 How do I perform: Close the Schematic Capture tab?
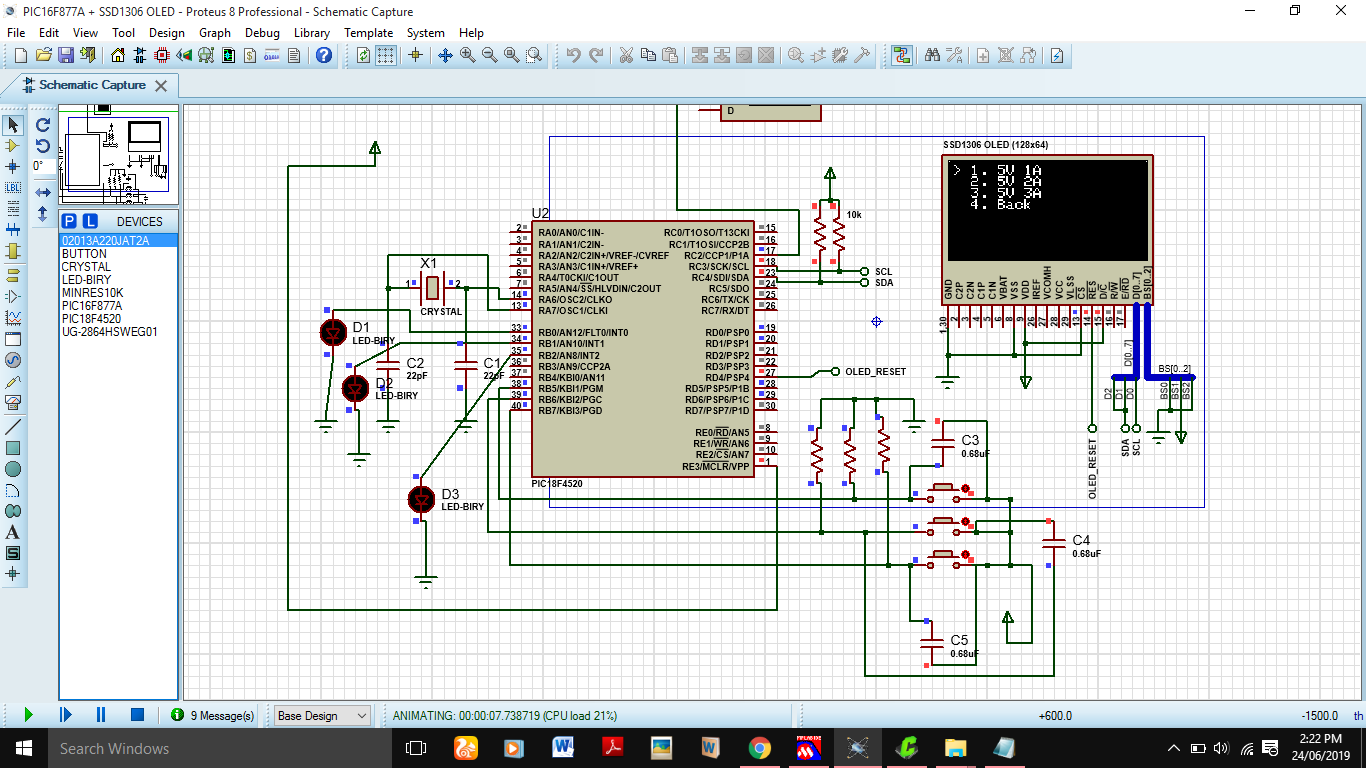point(160,85)
